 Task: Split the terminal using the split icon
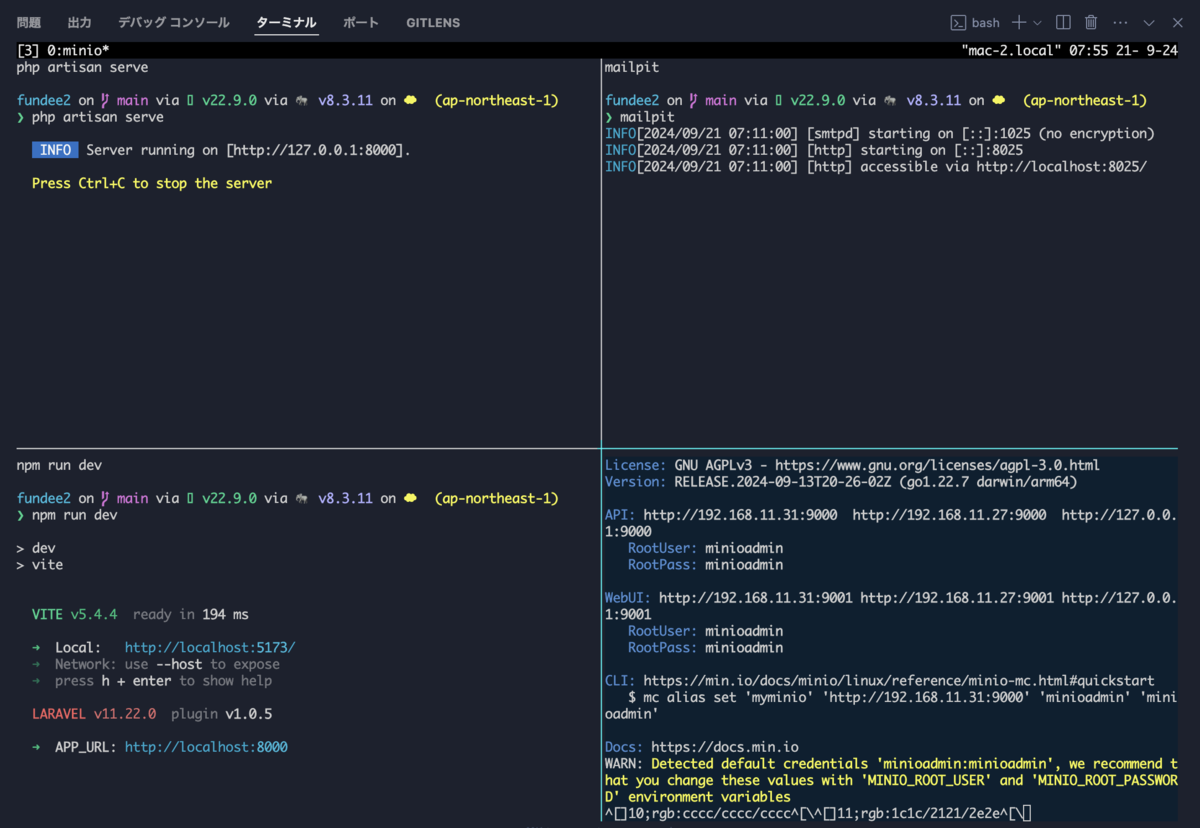pos(1064,22)
